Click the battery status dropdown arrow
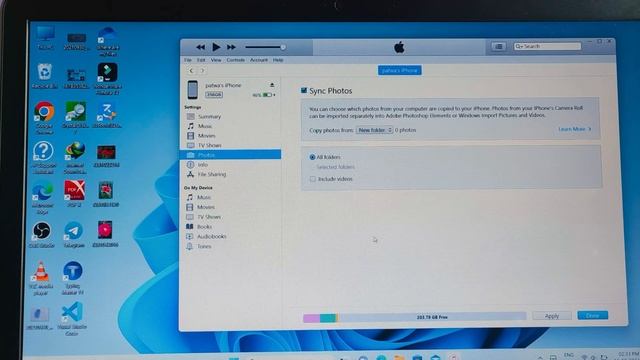The width and height of the screenshot is (640, 360). 274,95
